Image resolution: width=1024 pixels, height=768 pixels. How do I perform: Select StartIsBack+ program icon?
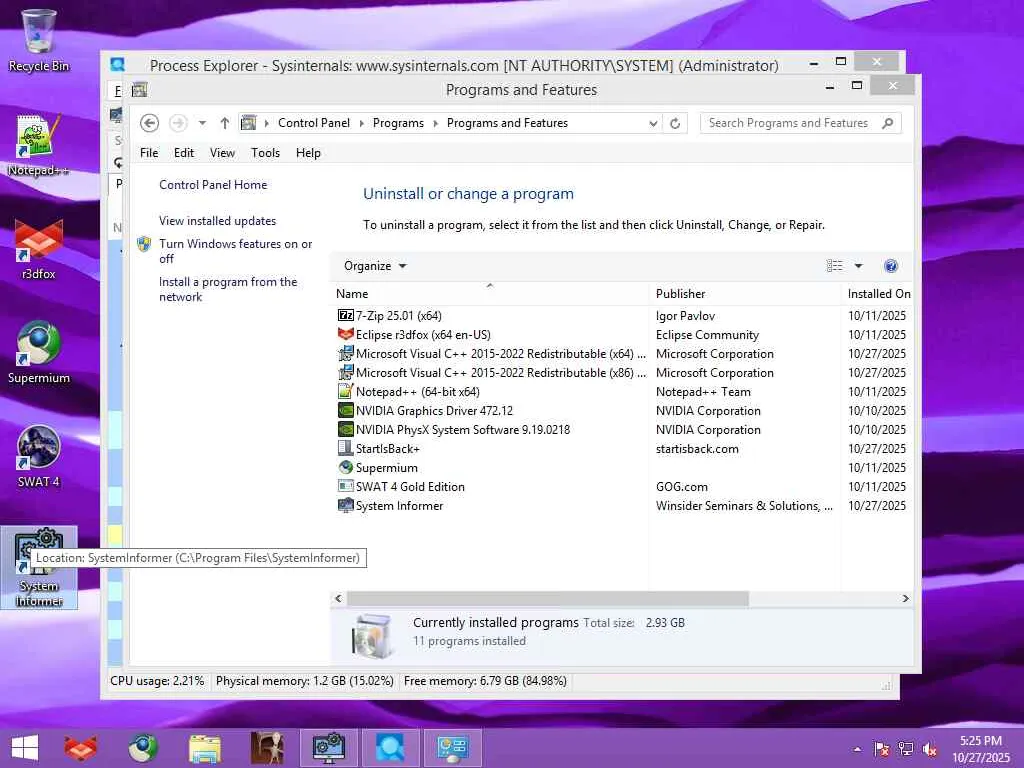click(x=345, y=448)
